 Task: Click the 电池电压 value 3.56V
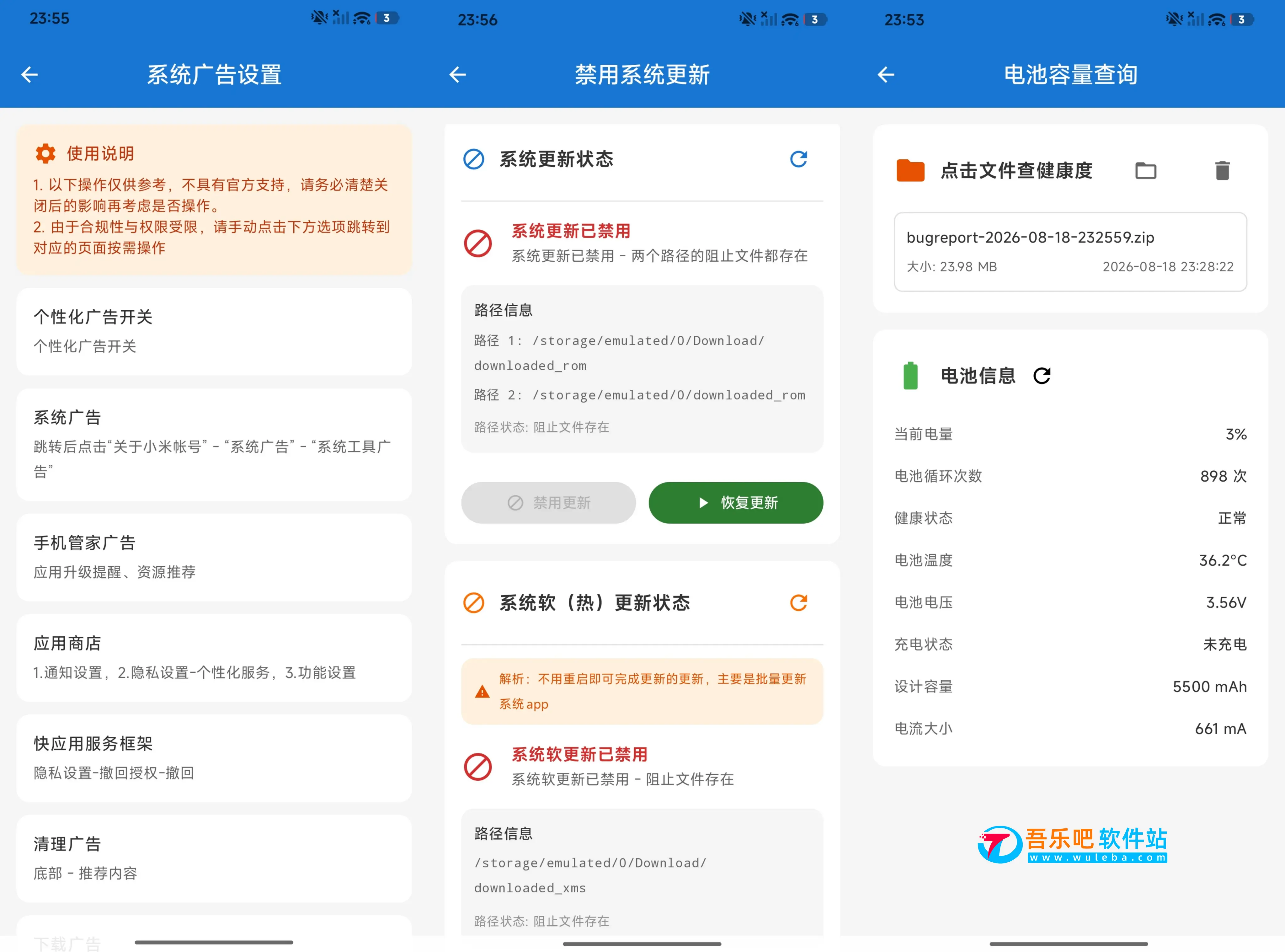click(1226, 602)
